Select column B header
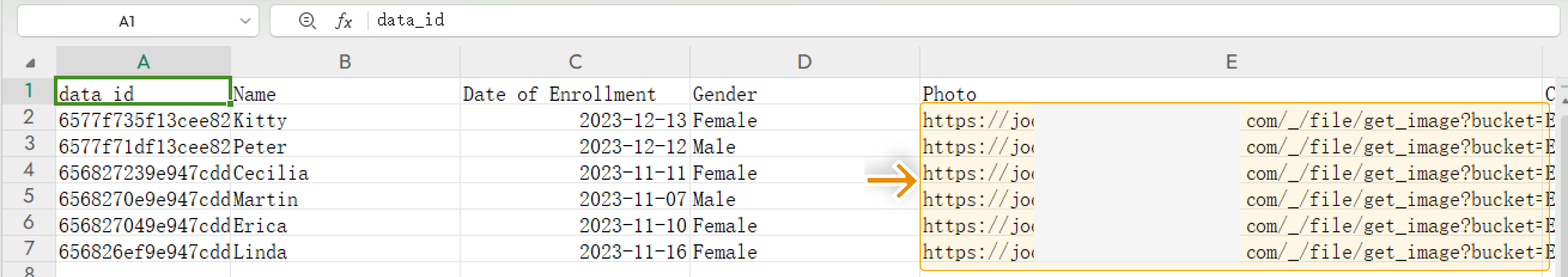The width and height of the screenshot is (1568, 277). coord(345,61)
